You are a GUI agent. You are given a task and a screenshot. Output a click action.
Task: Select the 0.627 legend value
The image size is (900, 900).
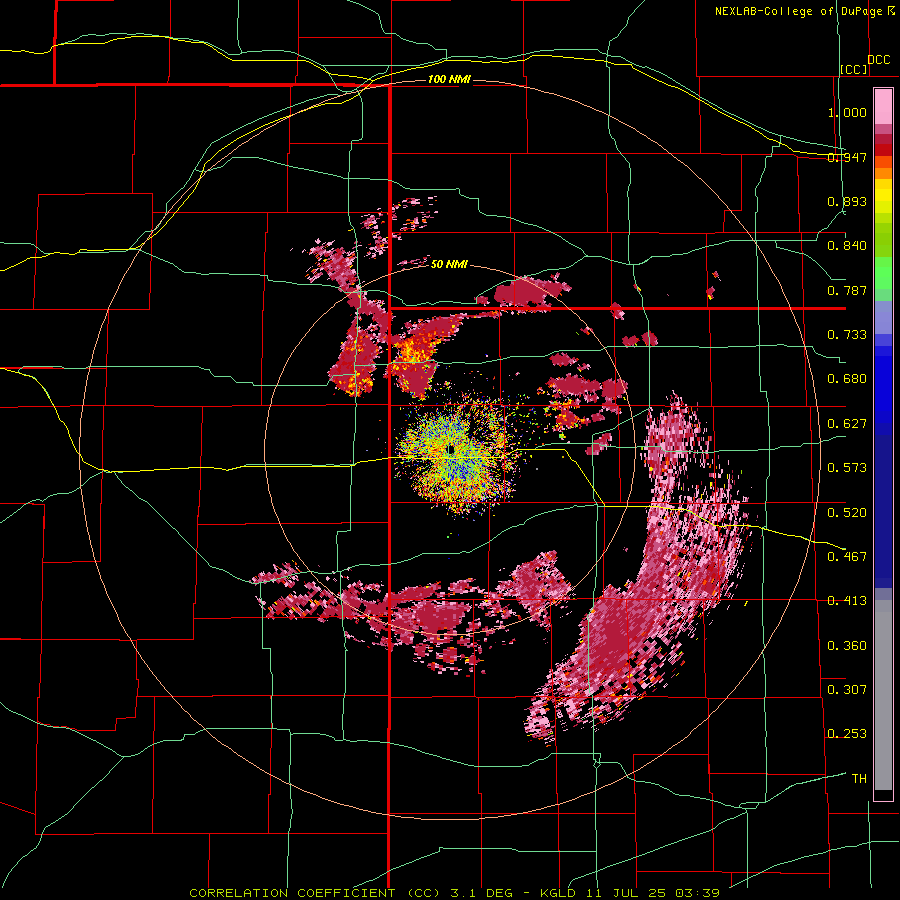[847, 424]
